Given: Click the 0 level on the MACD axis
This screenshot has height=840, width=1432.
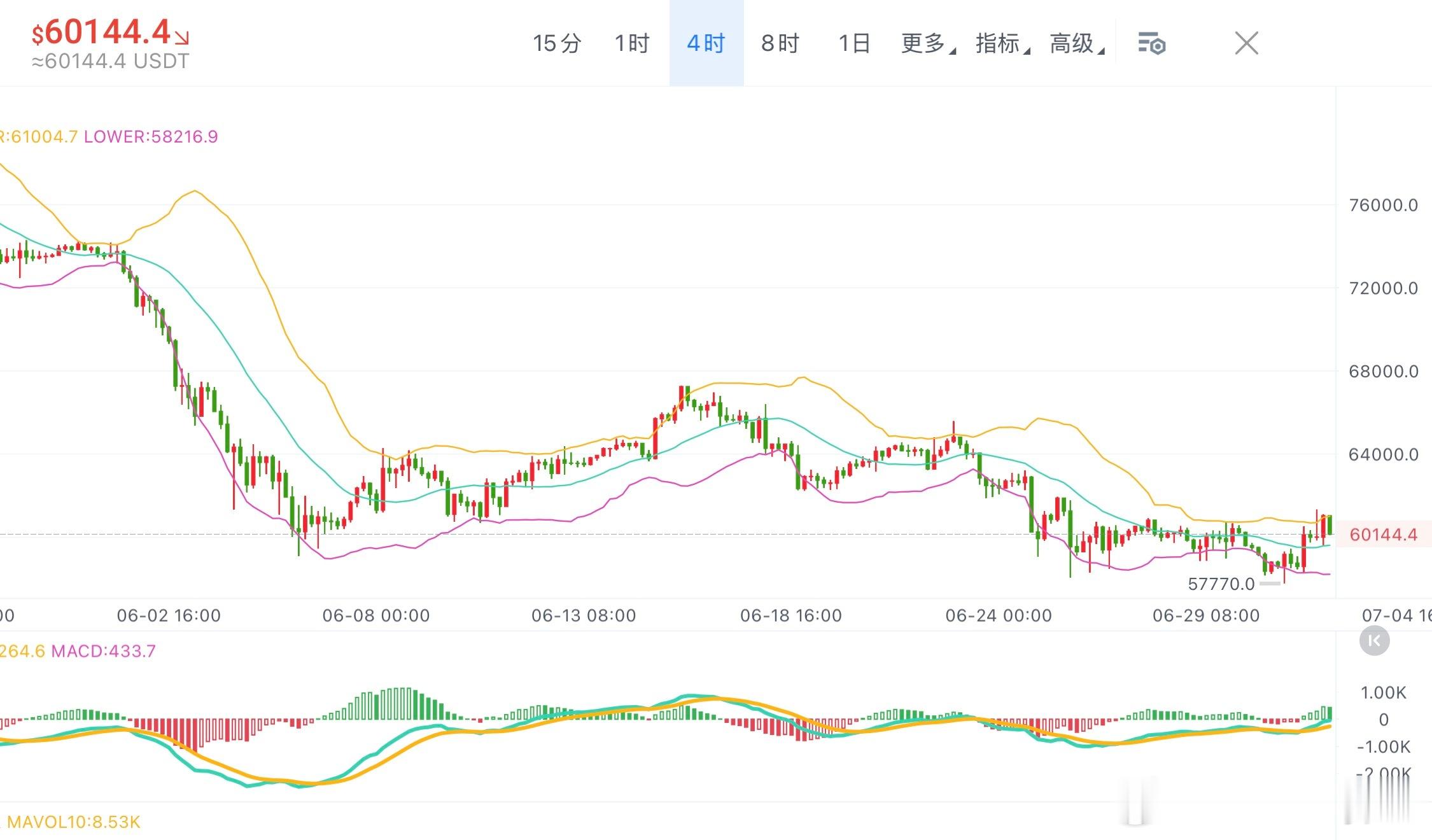Looking at the screenshot, I should pos(1383,720).
